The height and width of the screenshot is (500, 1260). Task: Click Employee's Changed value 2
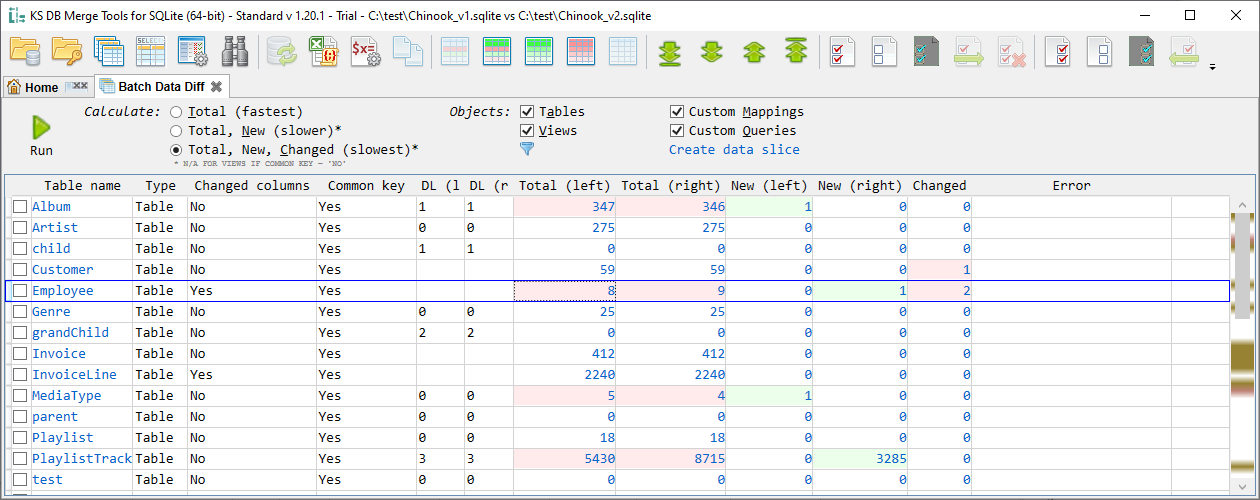[x=940, y=291]
